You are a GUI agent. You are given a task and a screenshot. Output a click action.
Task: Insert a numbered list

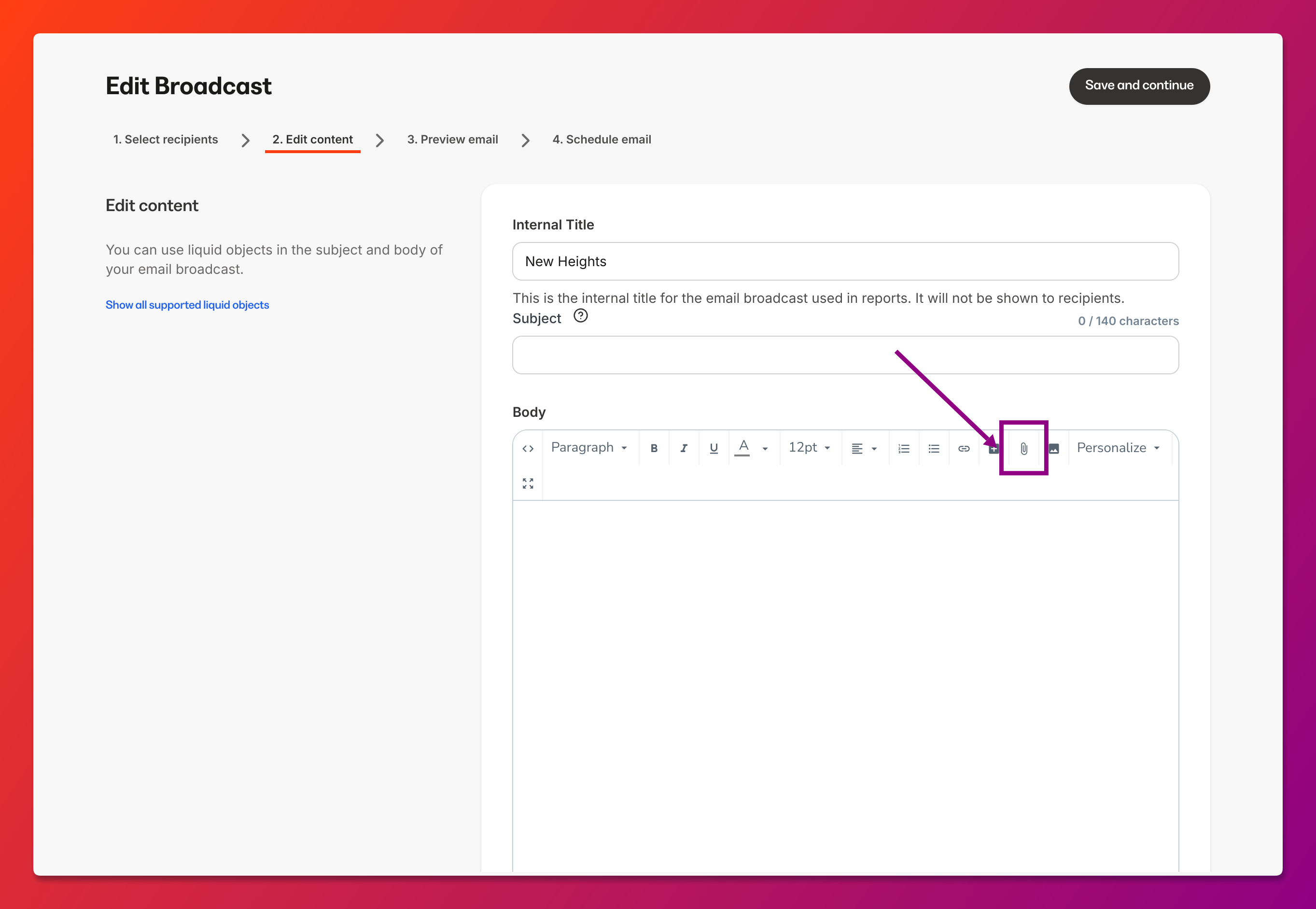[904, 449]
